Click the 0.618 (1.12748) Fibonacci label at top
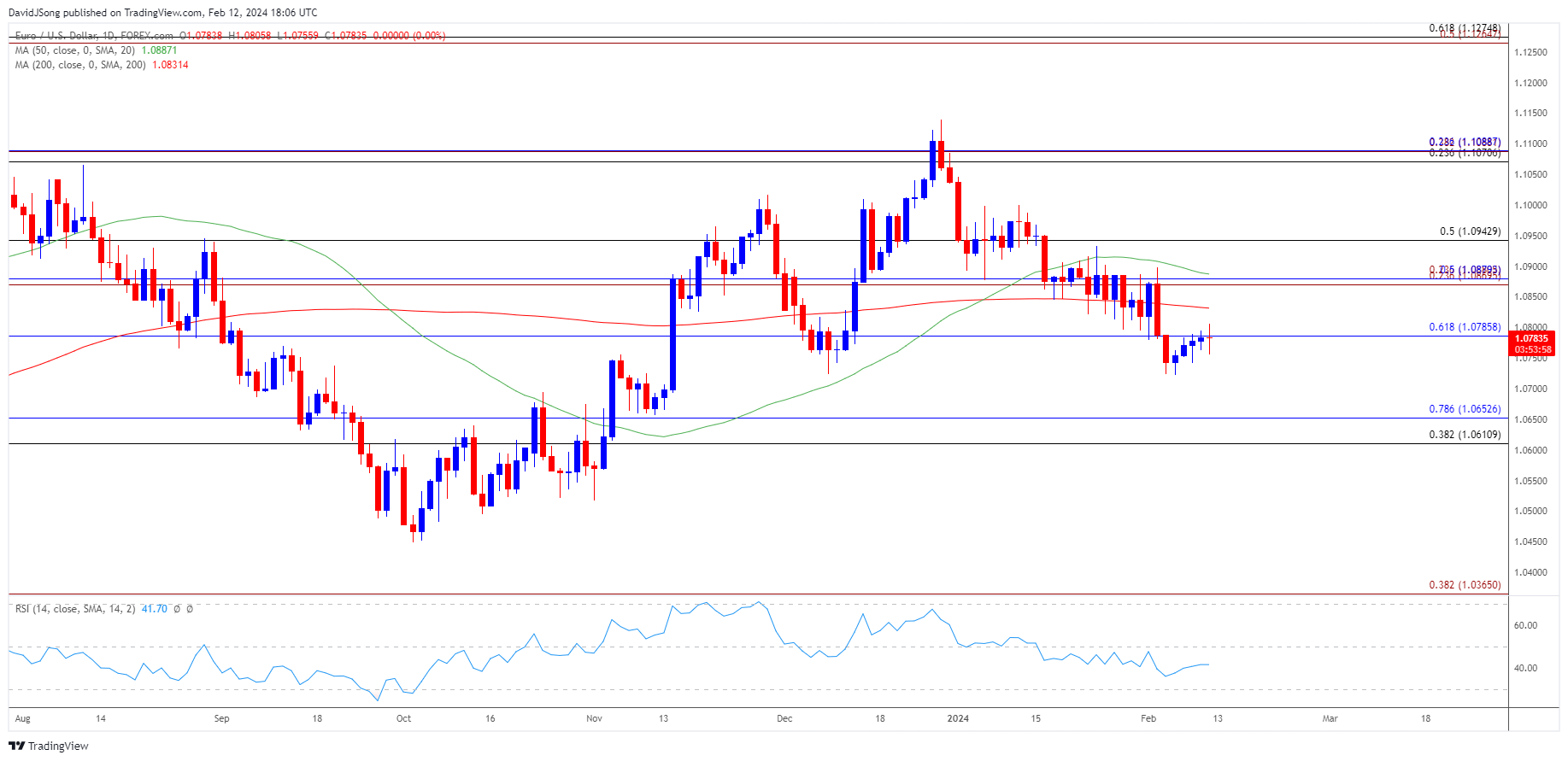 (x=1465, y=28)
